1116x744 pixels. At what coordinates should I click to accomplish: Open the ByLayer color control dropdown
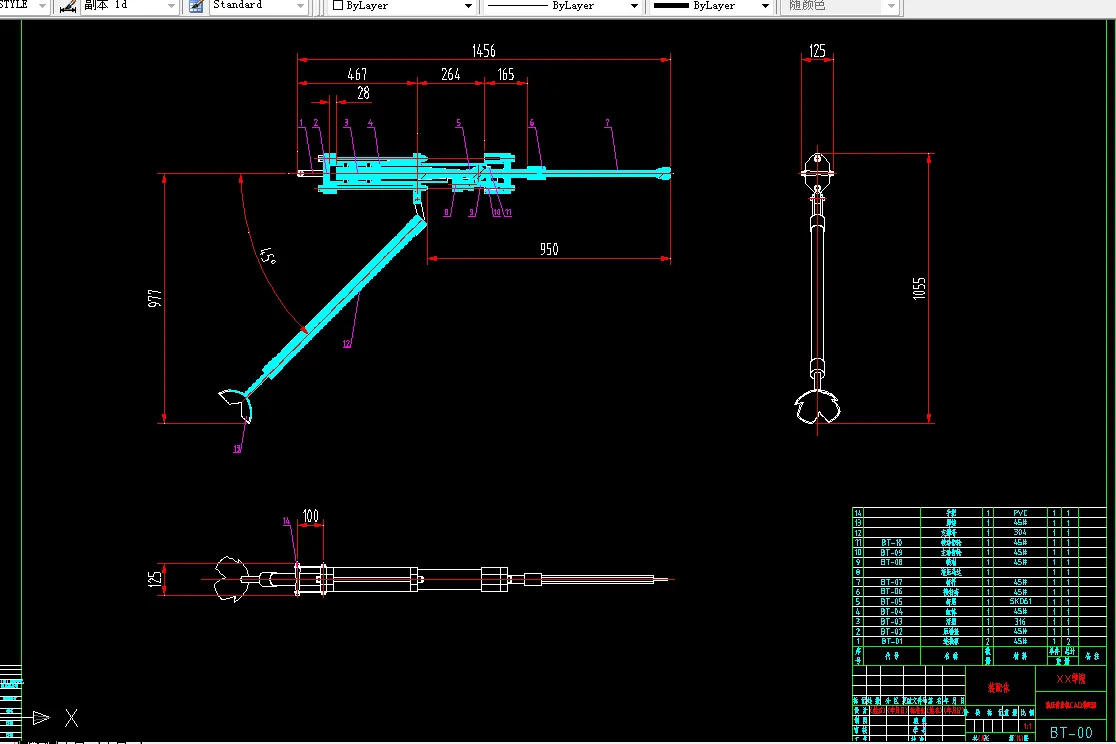tap(468, 6)
